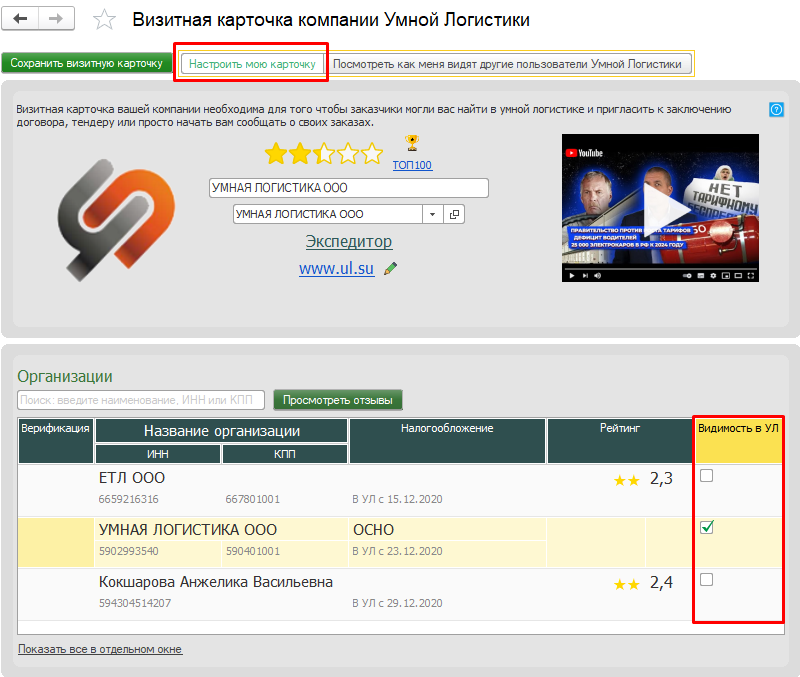
Task: Click ИНН column header
Action: point(158,454)
